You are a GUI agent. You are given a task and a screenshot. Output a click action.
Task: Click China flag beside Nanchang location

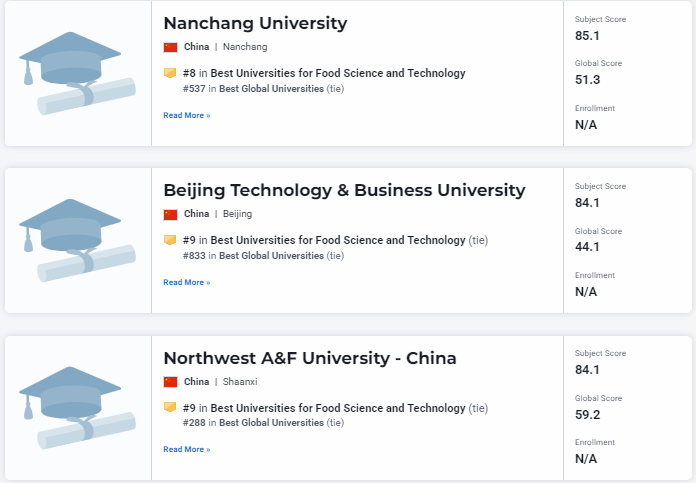click(170, 47)
